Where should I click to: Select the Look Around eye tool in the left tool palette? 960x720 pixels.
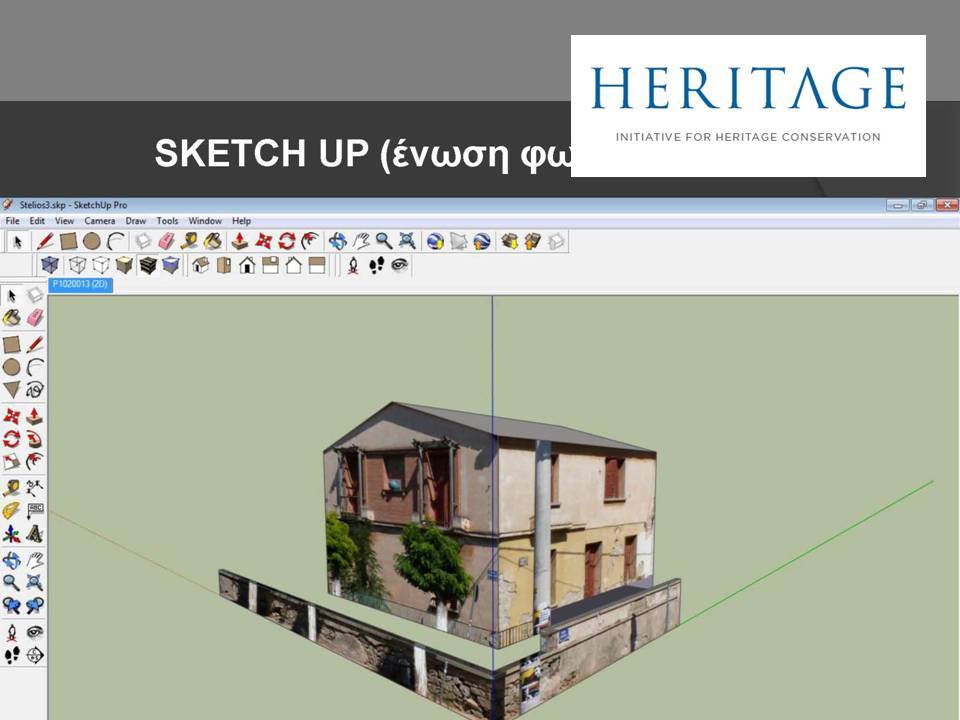coord(35,632)
